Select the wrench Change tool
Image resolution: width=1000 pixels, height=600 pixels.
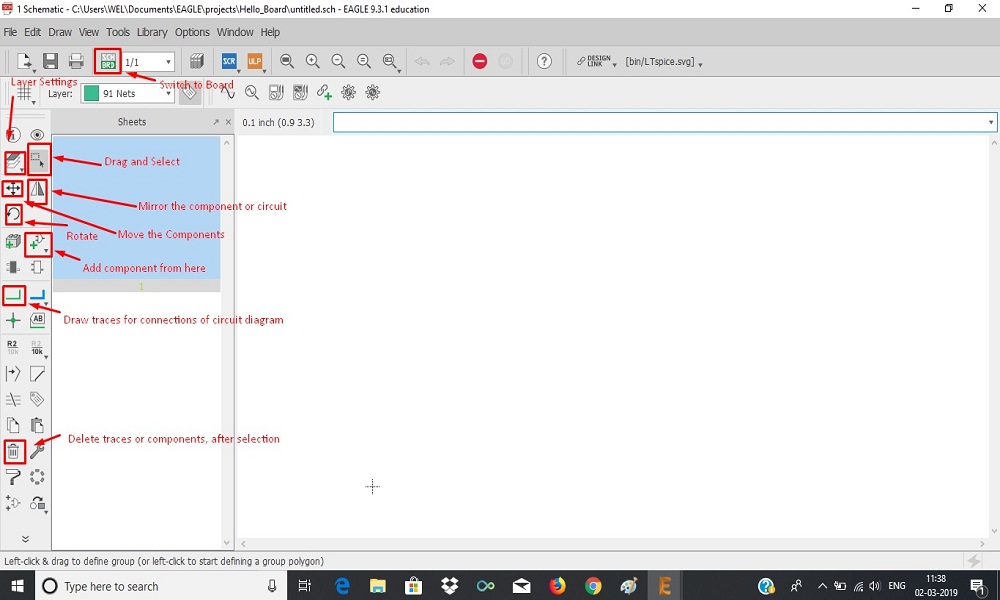(x=37, y=451)
